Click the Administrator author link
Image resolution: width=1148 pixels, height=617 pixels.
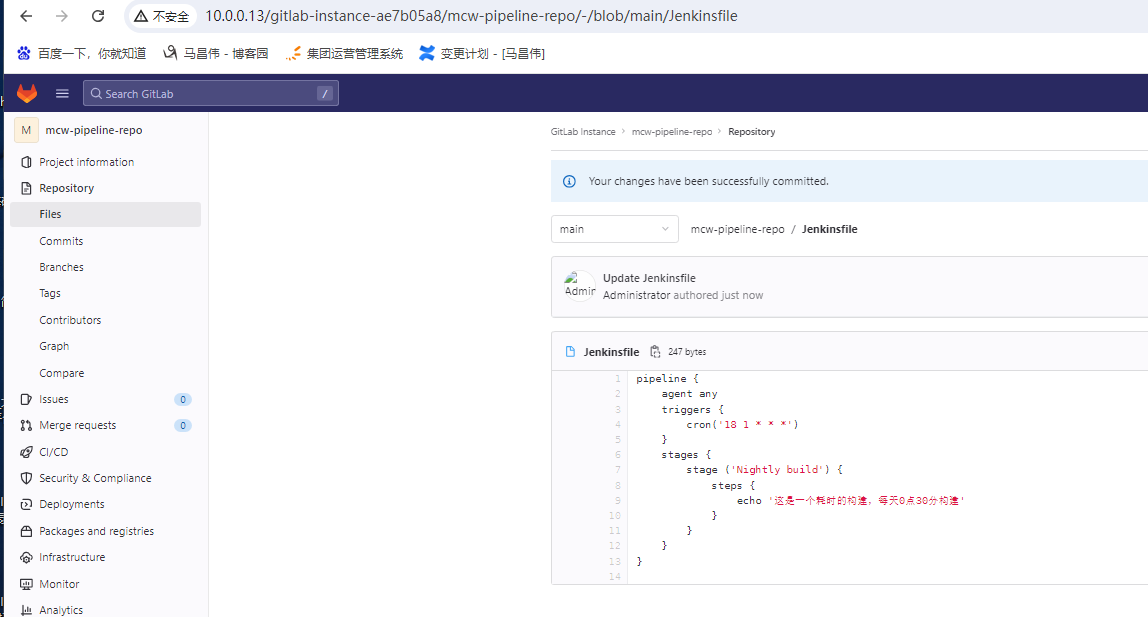tap(636, 295)
